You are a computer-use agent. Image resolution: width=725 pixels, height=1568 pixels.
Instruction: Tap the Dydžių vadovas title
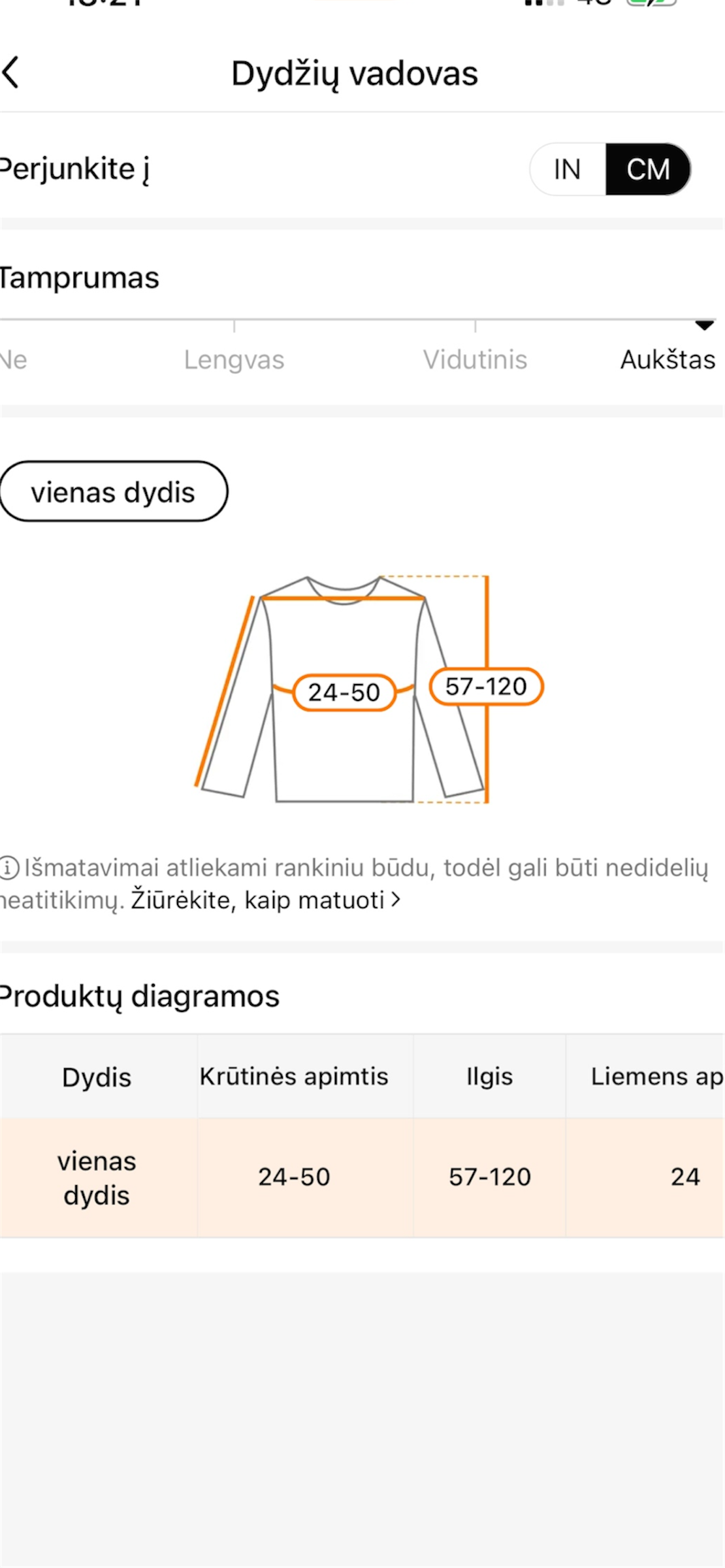(354, 73)
